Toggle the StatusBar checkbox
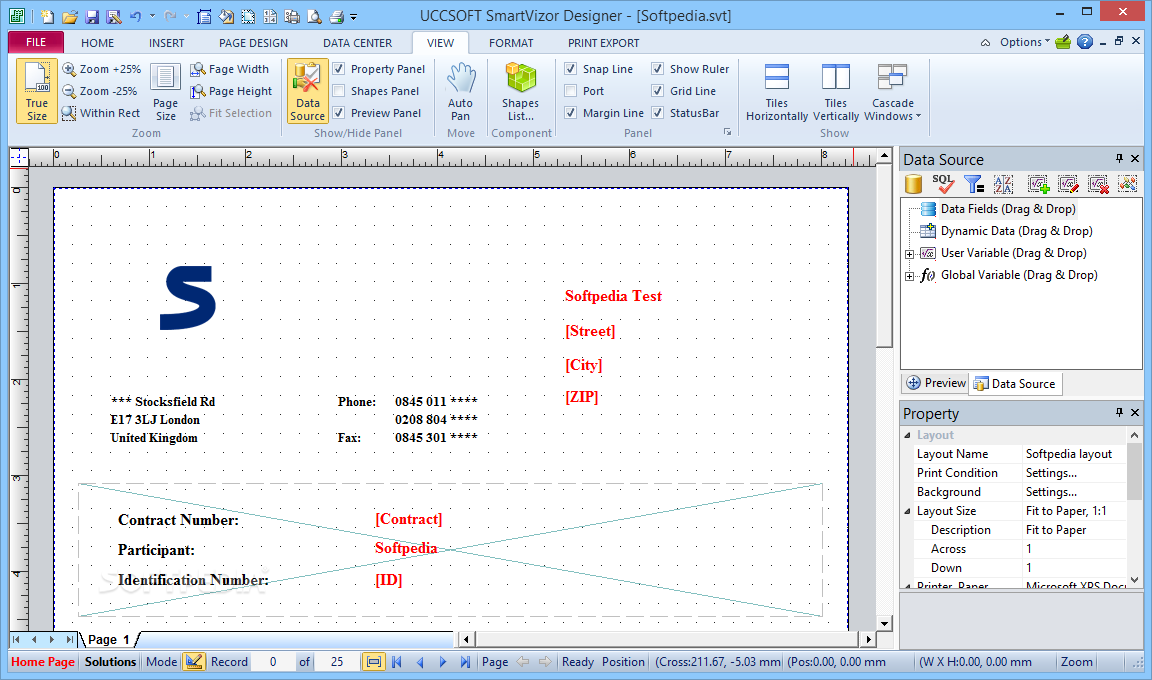The width and height of the screenshot is (1152, 680). 658,113
